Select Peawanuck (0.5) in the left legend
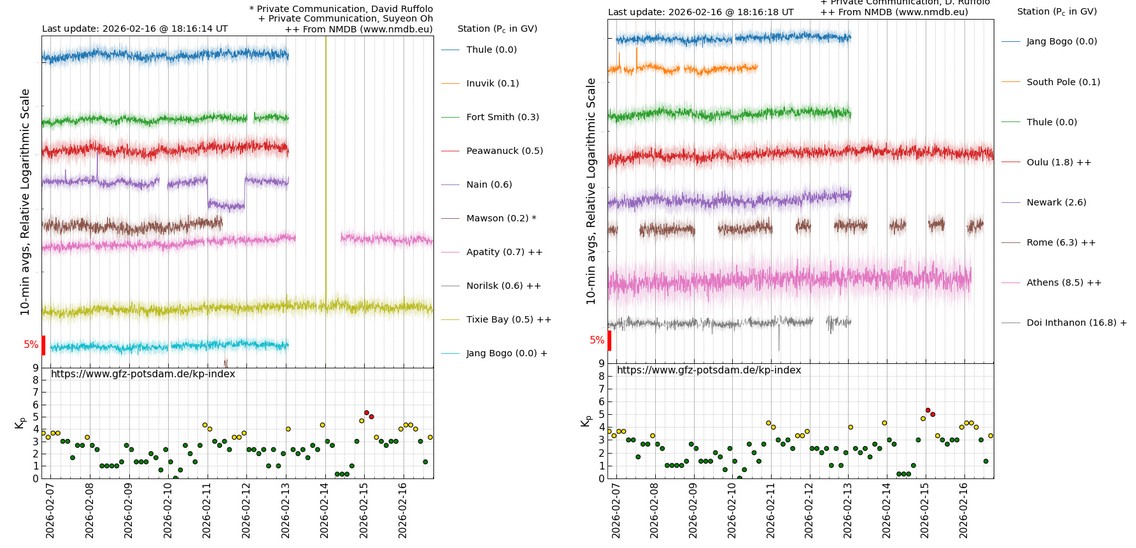The image size is (1136, 548). (x=504, y=151)
